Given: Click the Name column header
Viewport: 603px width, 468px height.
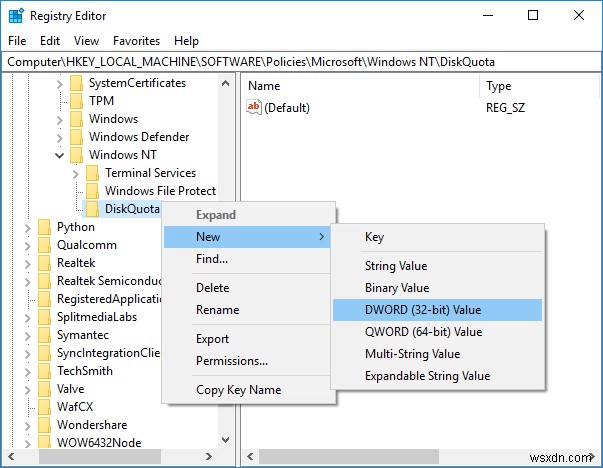Looking at the screenshot, I should click(x=264, y=87).
